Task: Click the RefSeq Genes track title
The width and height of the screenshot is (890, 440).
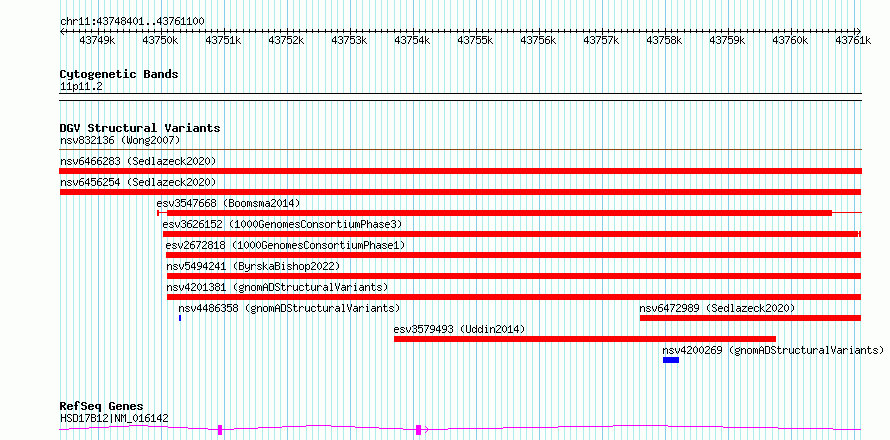Action: tap(102, 407)
